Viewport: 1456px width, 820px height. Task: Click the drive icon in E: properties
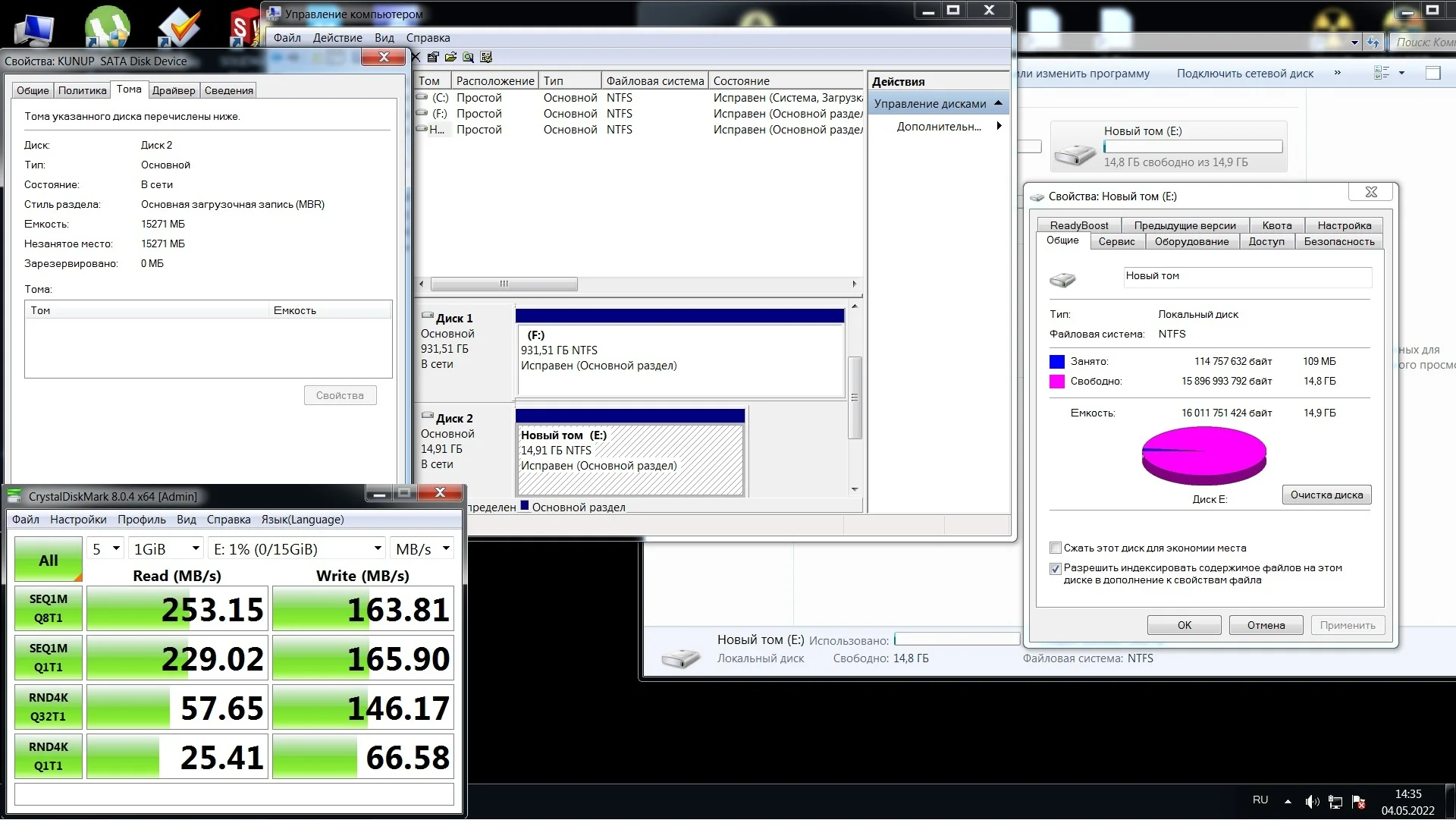click(x=1062, y=280)
